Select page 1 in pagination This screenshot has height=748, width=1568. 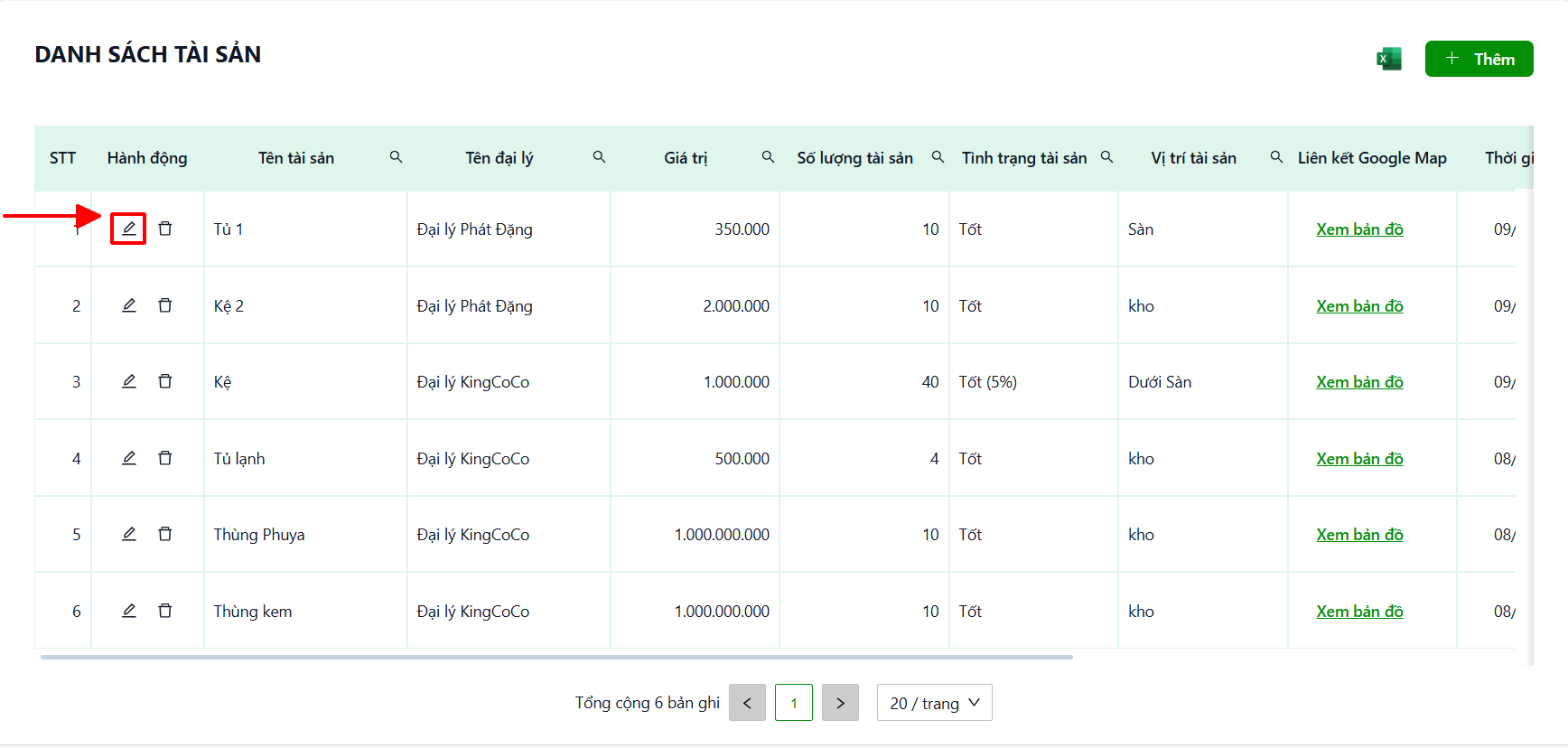pos(794,703)
